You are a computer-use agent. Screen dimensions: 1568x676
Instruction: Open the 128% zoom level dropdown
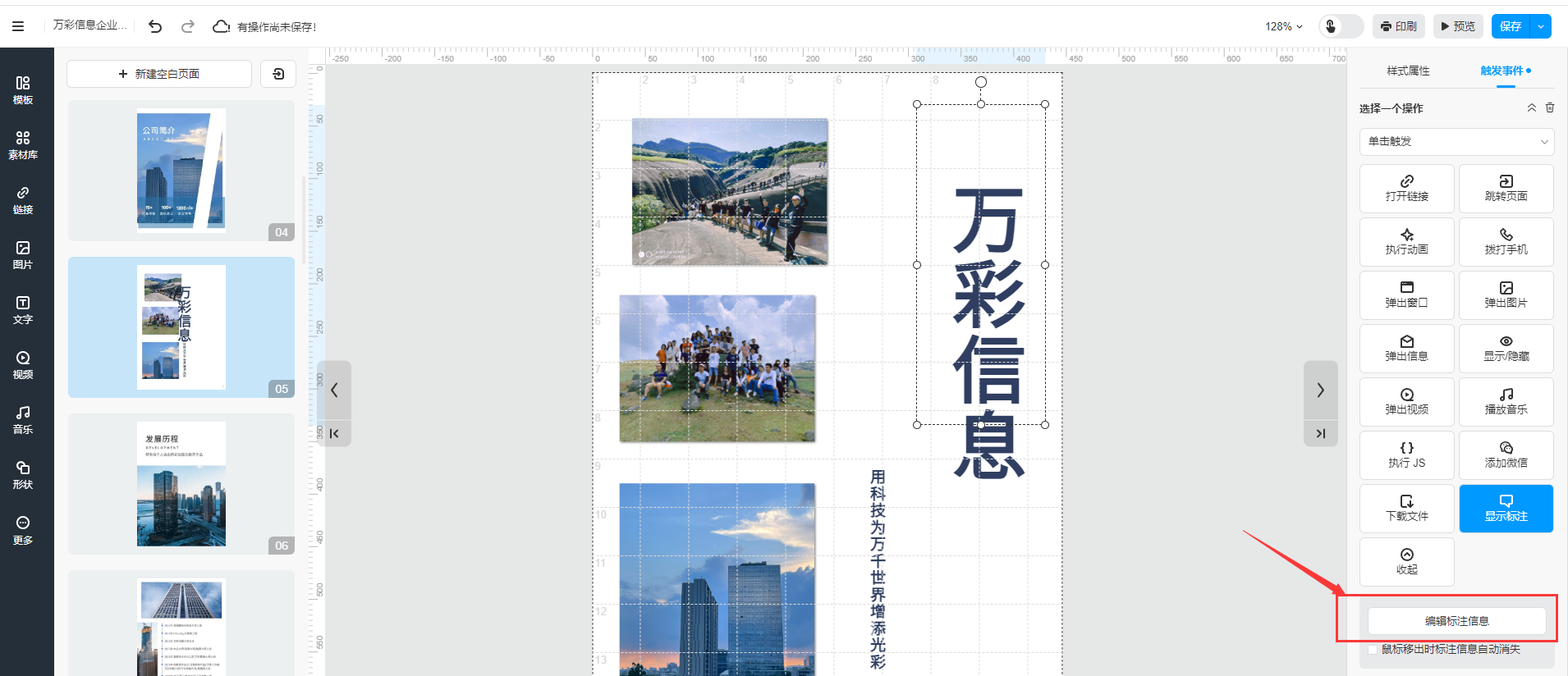click(1284, 26)
